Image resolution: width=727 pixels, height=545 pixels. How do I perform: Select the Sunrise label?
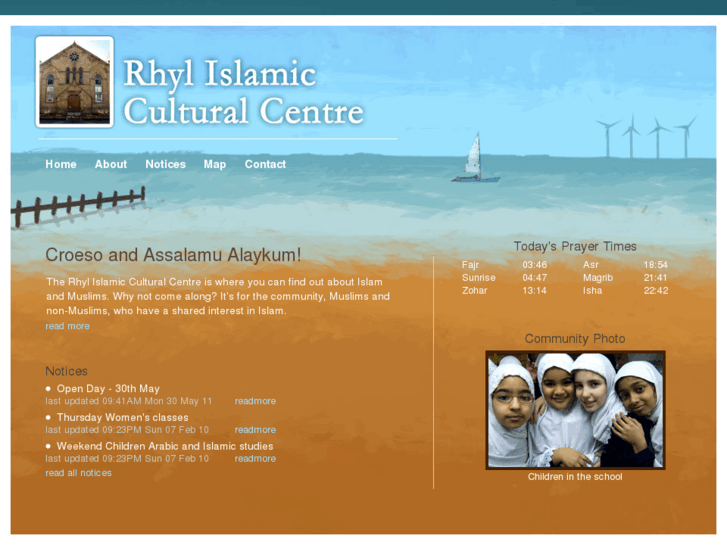coord(478,278)
